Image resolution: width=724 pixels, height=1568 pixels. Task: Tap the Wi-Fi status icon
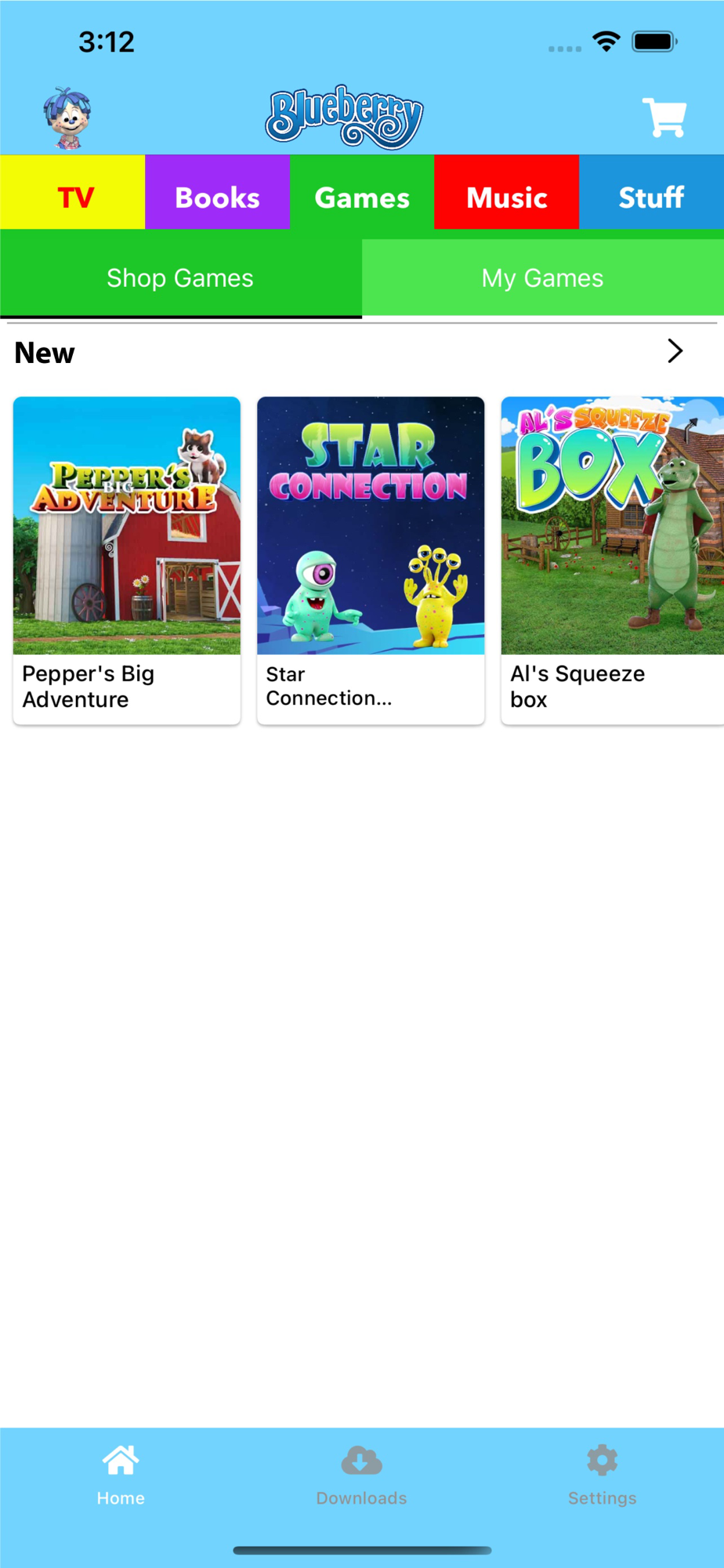606,42
